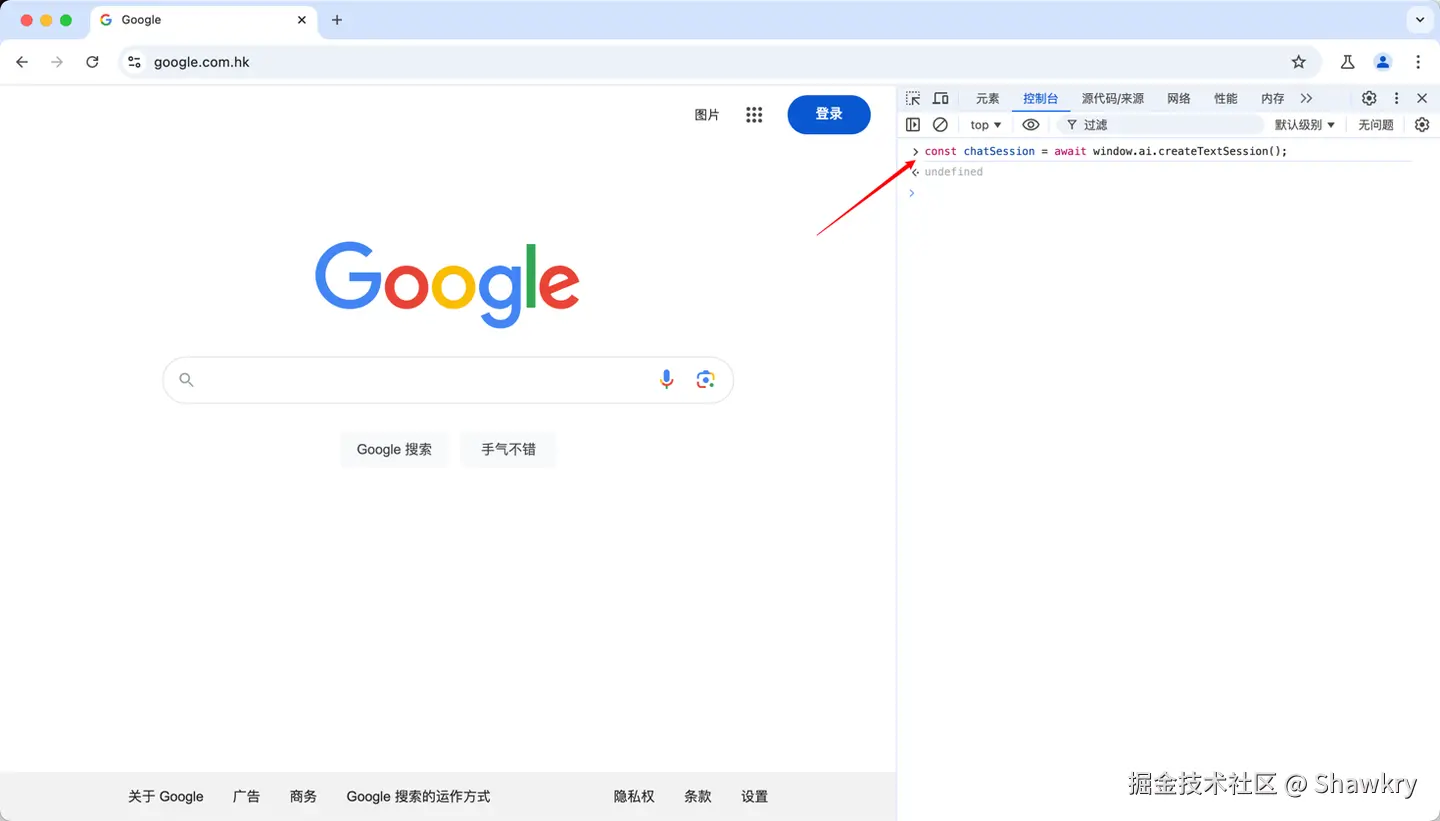1440x821 pixels.
Task: Open the 设置 footer menu
Action: pos(755,797)
